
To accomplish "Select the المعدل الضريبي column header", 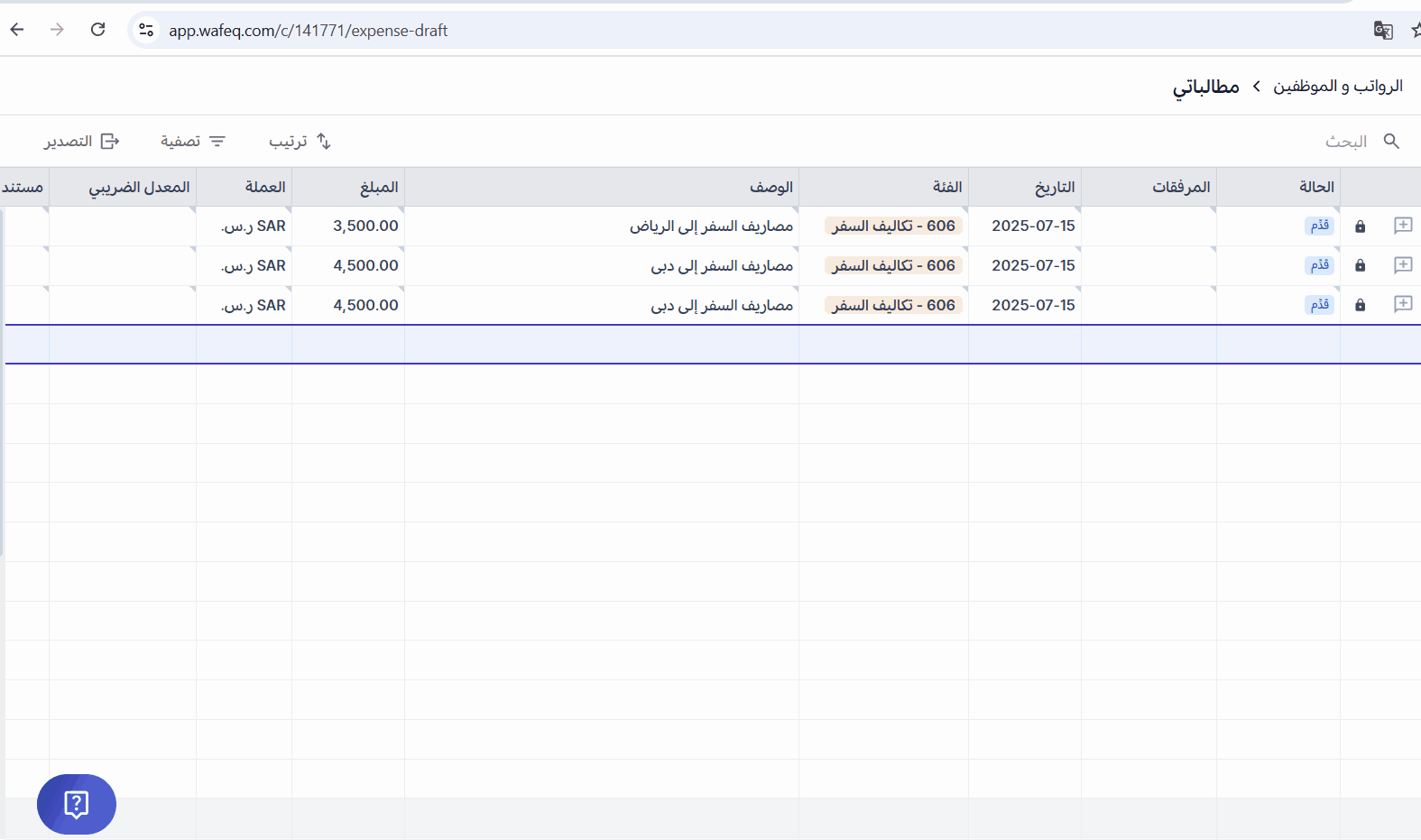I will (x=123, y=187).
